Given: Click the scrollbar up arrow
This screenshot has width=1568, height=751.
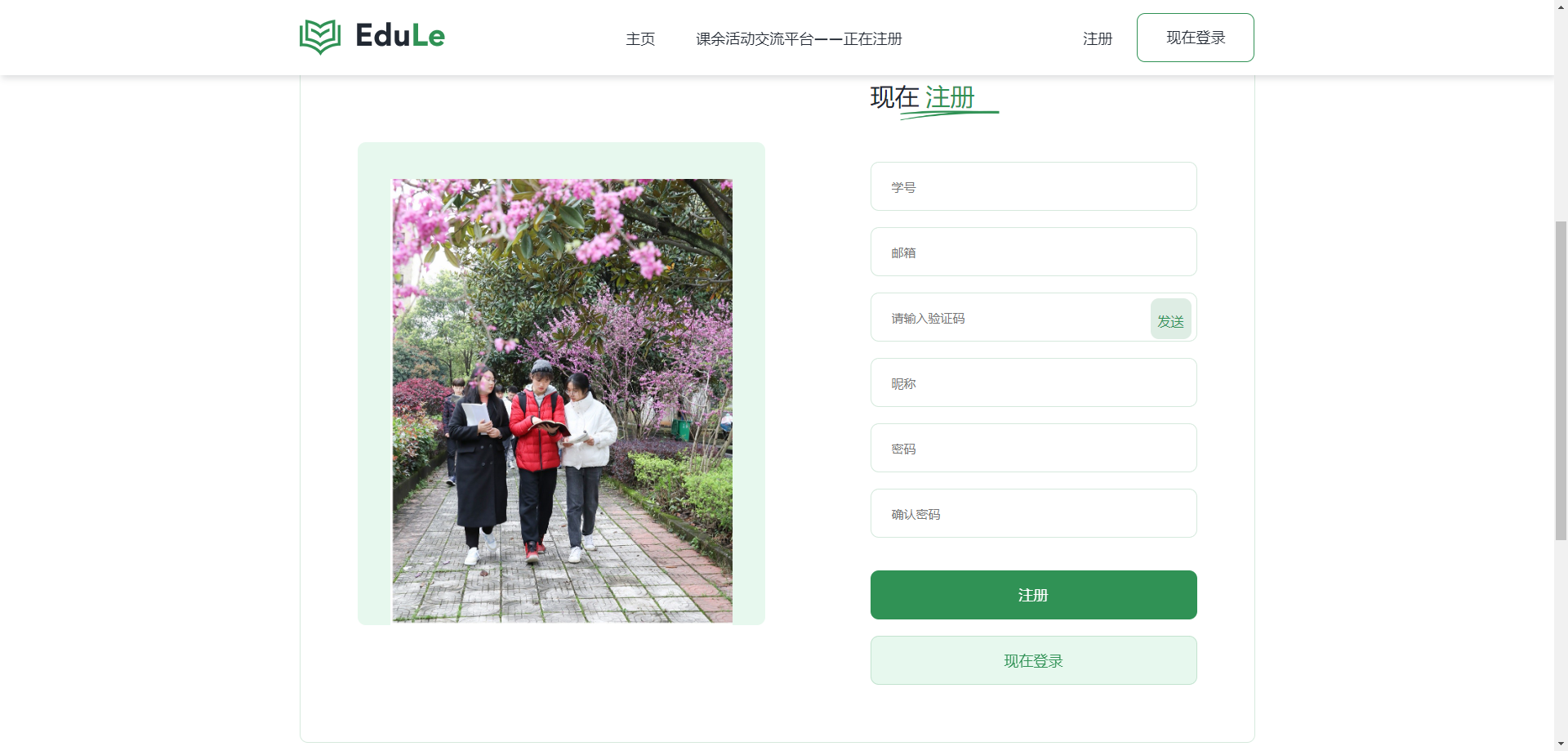Looking at the screenshot, I should coord(1561,7).
